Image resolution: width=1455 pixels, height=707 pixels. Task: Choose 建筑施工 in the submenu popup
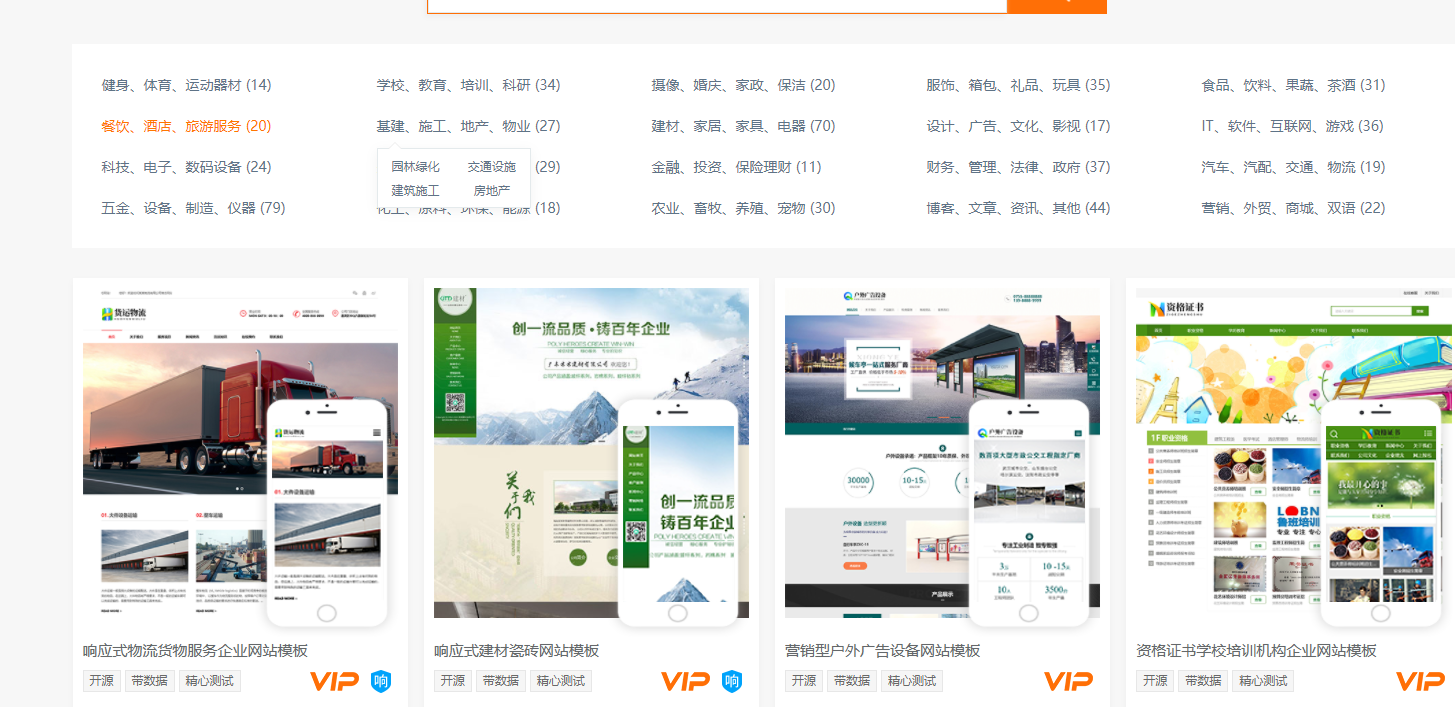(x=415, y=190)
